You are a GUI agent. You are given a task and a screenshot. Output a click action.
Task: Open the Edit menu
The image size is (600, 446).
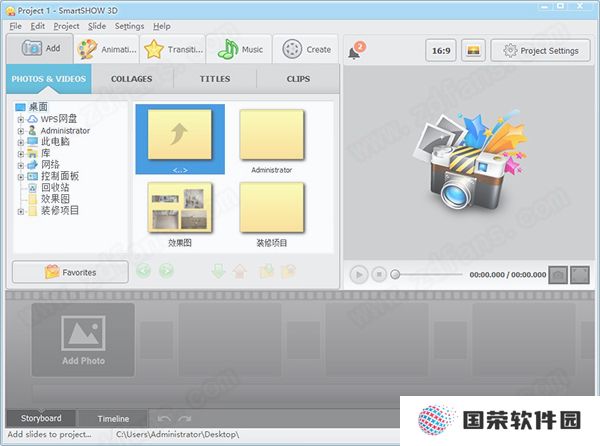point(38,26)
